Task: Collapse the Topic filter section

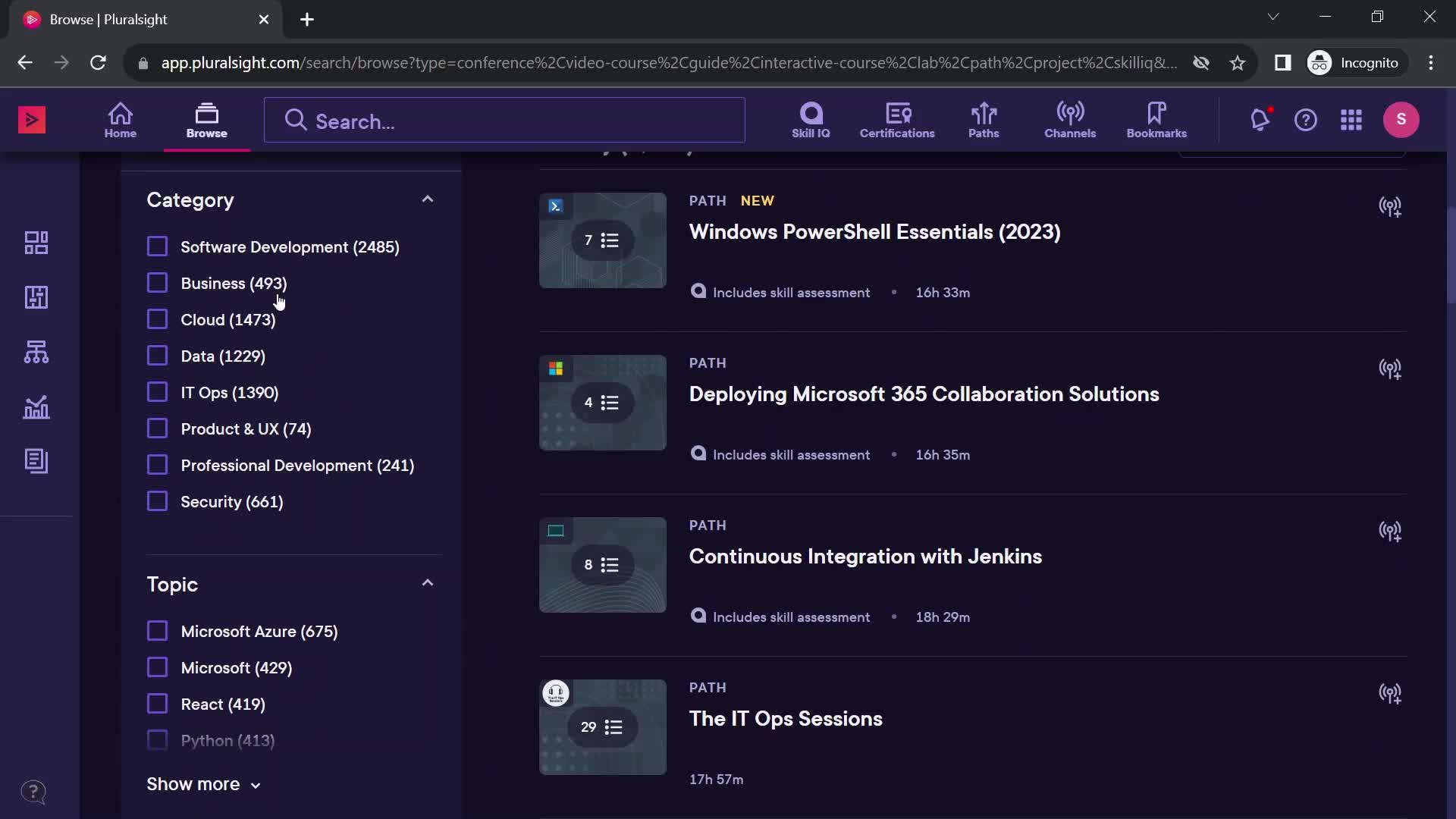Action: [x=428, y=583]
